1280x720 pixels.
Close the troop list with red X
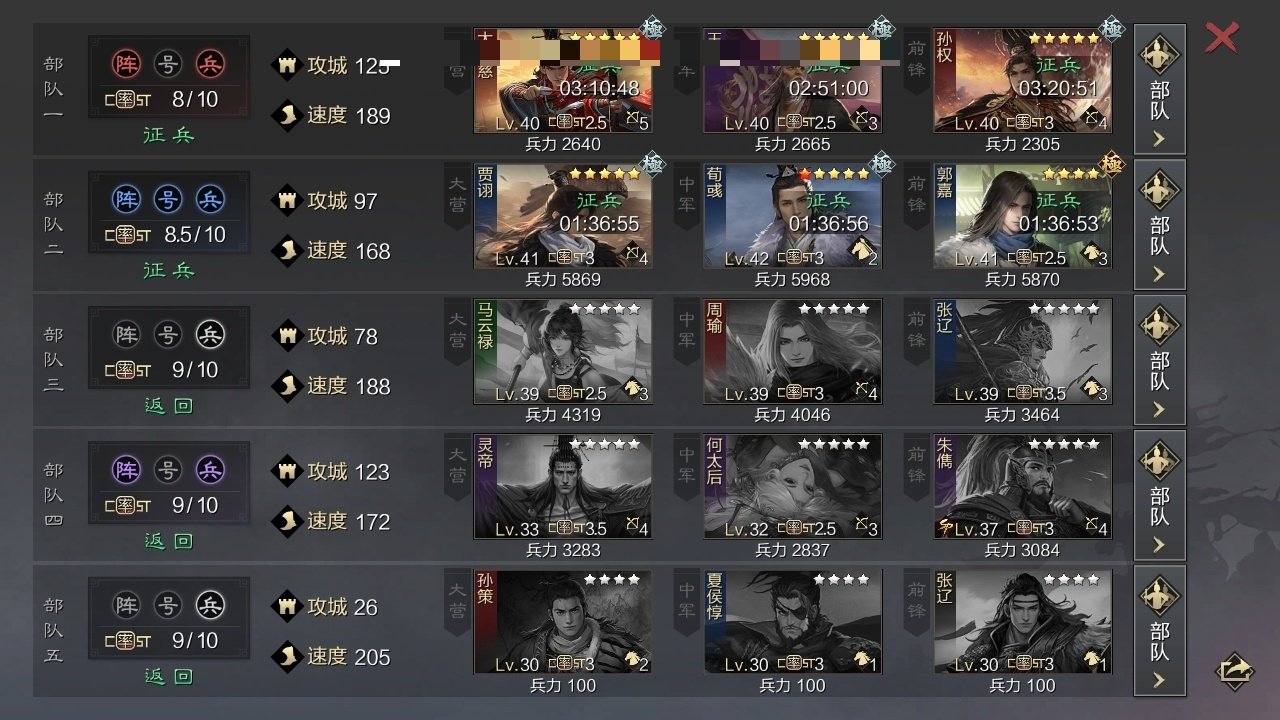tap(1221, 38)
